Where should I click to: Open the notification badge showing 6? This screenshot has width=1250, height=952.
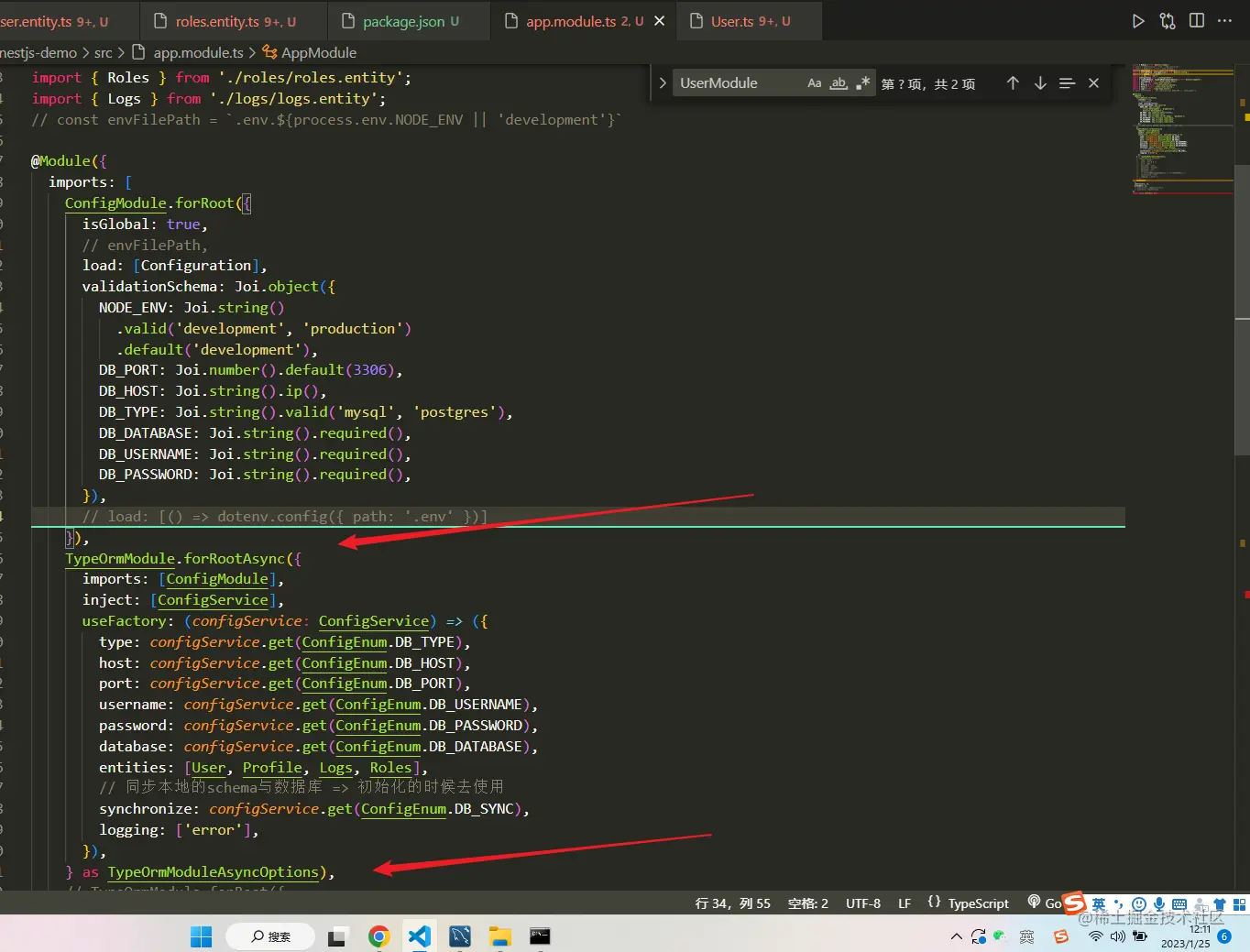[x=1224, y=936]
